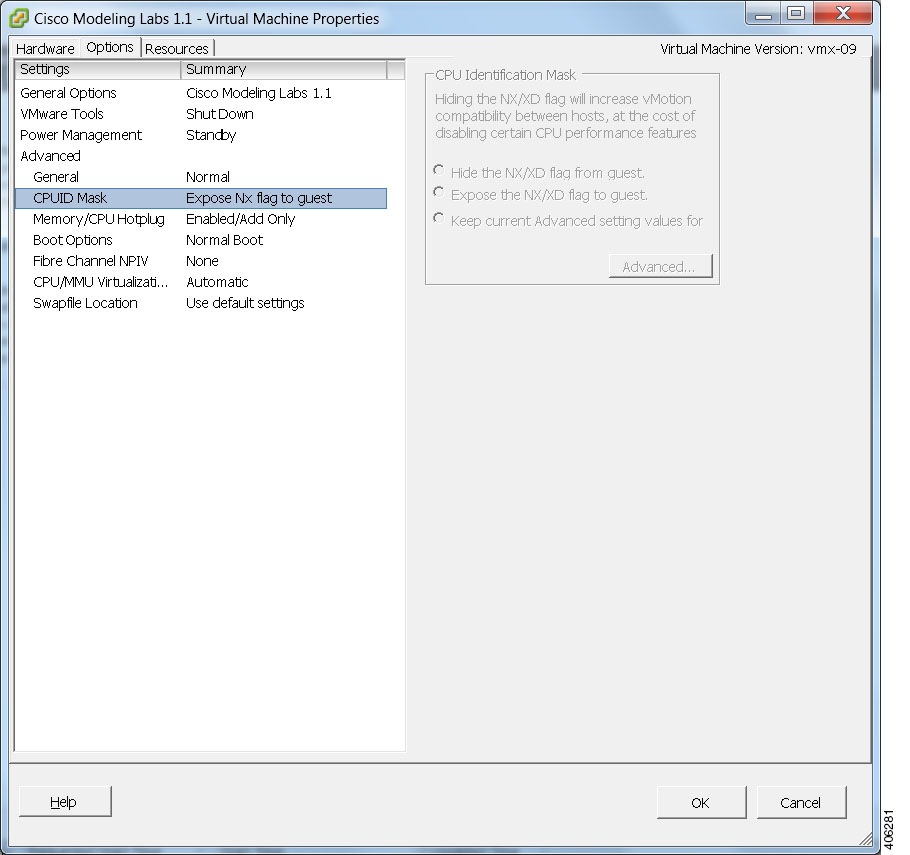Image resolution: width=910 pixels, height=855 pixels.
Task: Click the window resize grip corner
Action: [x=866, y=839]
